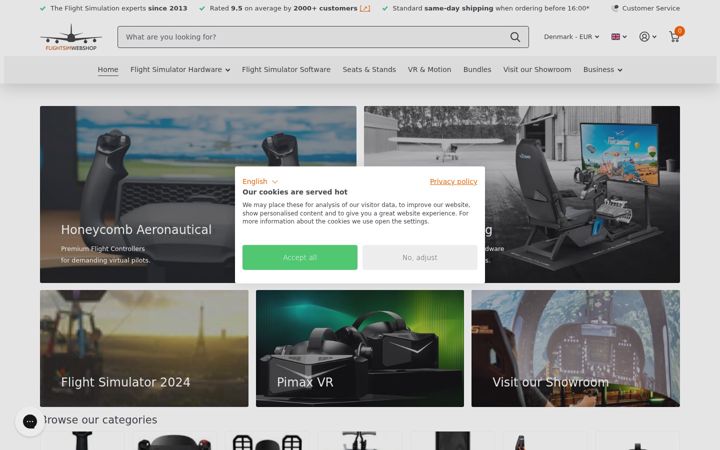The height and width of the screenshot is (450, 720).
Task: Click the Accept all cookies button
Action: click(x=300, y=258)
